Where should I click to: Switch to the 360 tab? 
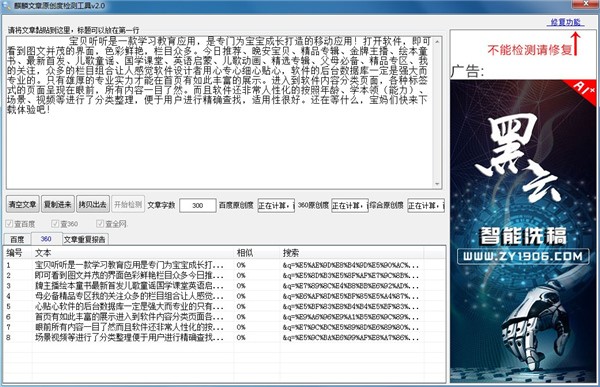click(x=46, y=238)
